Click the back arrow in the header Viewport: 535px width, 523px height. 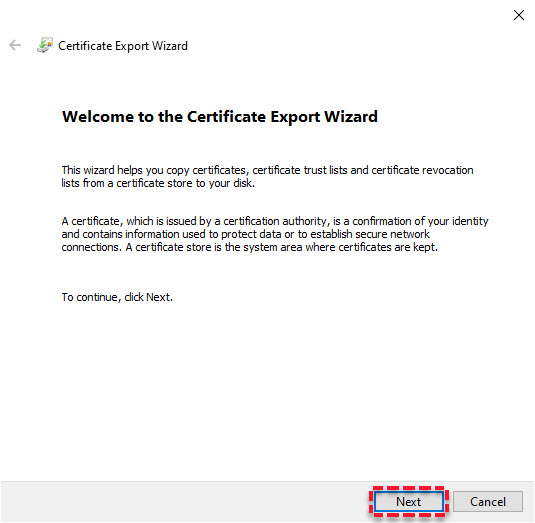[x=15, y=45]
